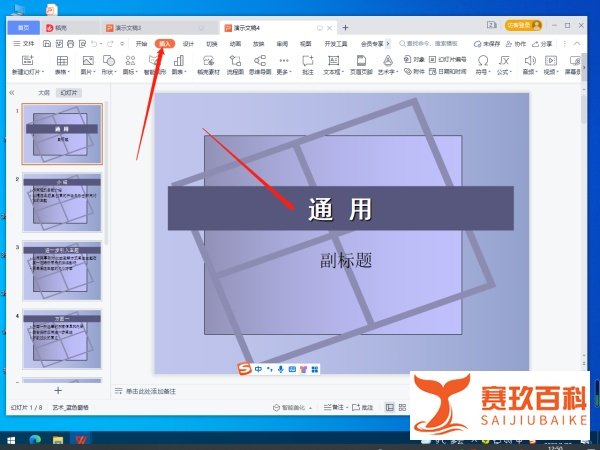Select slide 3 thumbnail
600x450 pixels.
pos(62,270)
